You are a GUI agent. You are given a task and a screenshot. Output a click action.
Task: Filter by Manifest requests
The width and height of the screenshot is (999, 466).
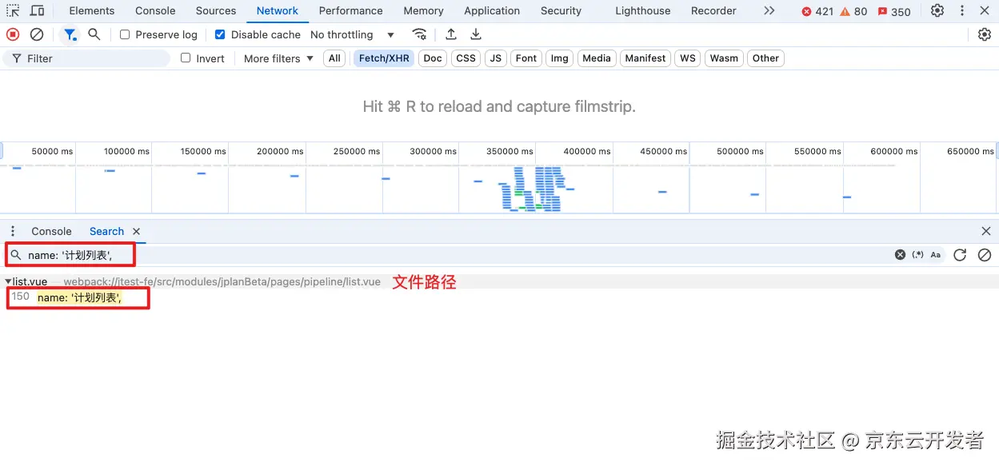pyautogui.click(x=645, y=59)
